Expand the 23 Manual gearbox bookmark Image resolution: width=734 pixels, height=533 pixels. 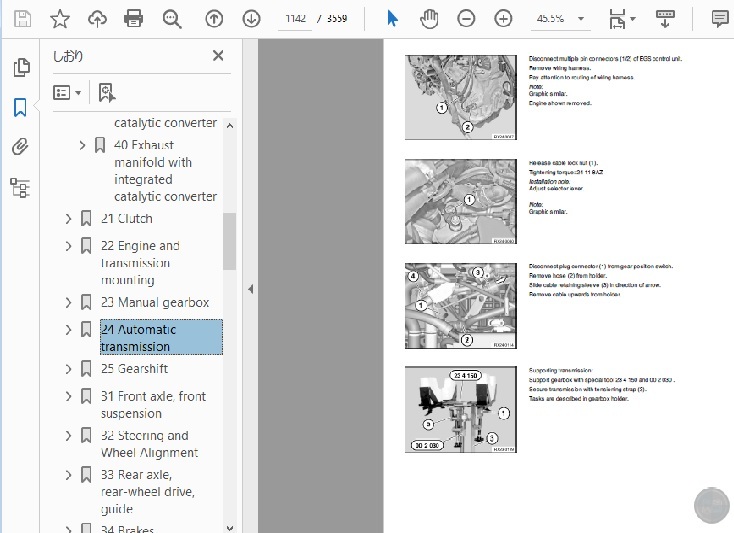(68, 303)
